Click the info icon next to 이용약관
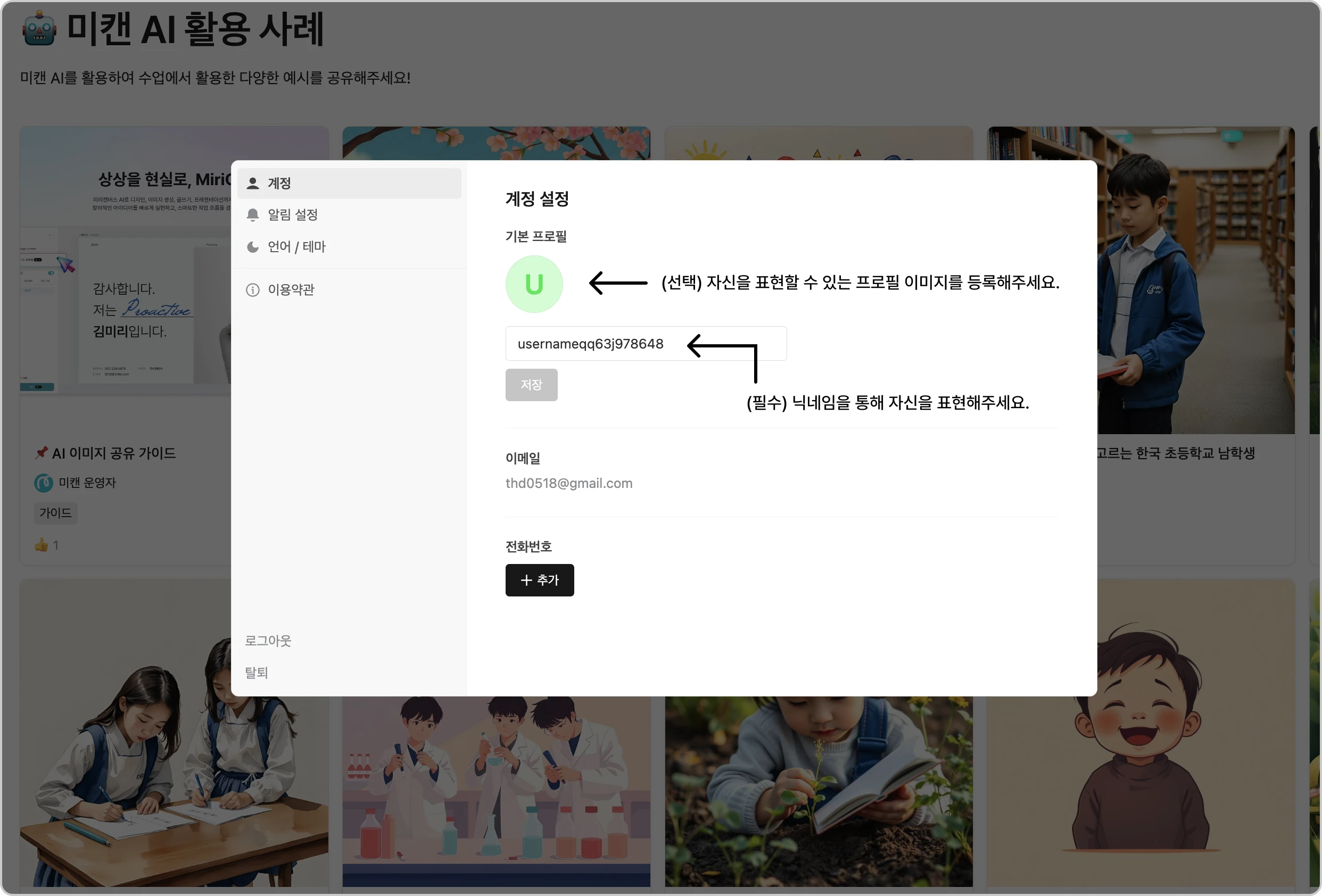Screen dimensions: 1322x896 [253, 290]
